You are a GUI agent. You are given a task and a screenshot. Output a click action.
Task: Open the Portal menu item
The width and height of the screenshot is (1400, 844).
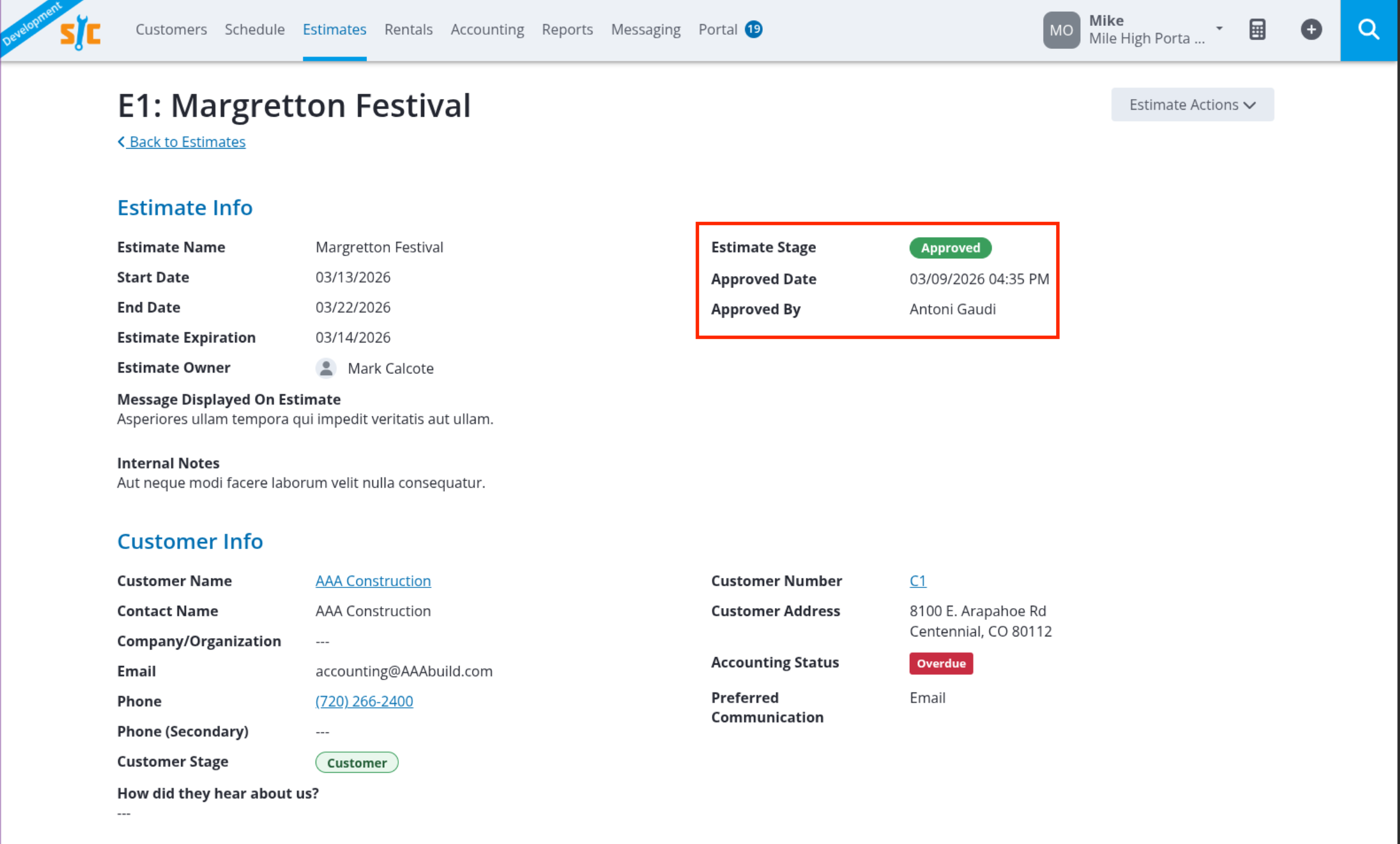(717, 29)
